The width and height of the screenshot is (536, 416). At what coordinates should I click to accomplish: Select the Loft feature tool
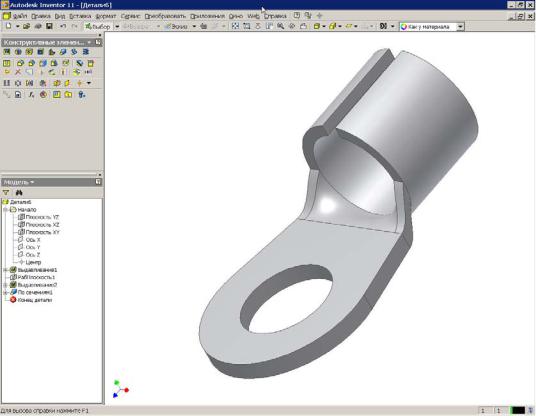(x=63, y=52)
